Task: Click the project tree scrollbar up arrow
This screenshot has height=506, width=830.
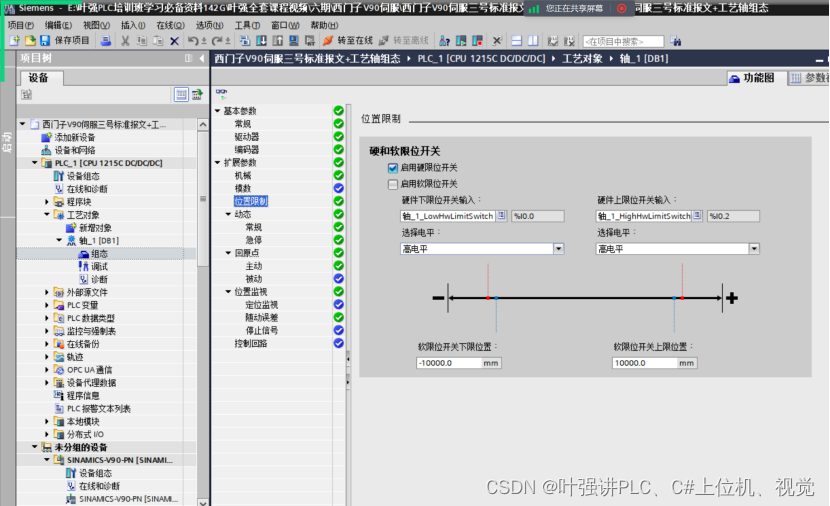Action: pos(203,124)
